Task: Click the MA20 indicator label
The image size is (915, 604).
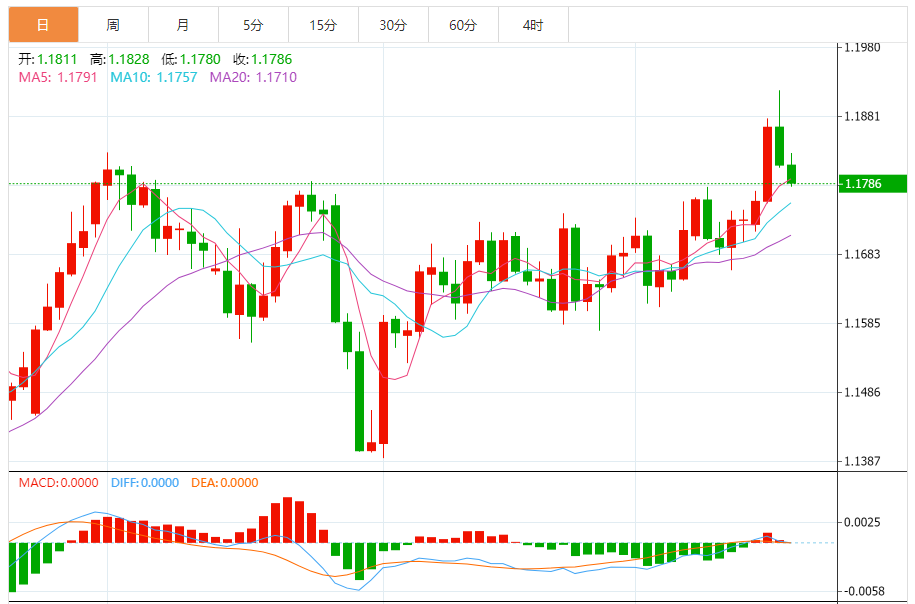Action: click(253, 77)
